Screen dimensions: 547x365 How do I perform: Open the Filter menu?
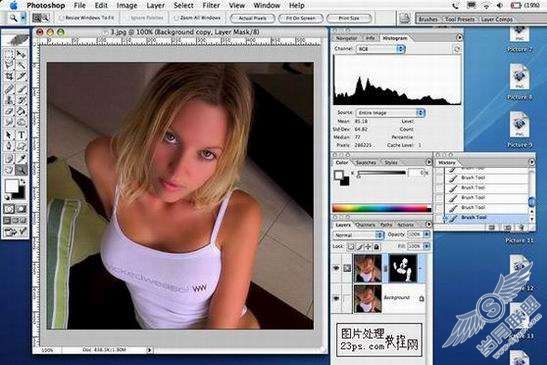(211, 6)
